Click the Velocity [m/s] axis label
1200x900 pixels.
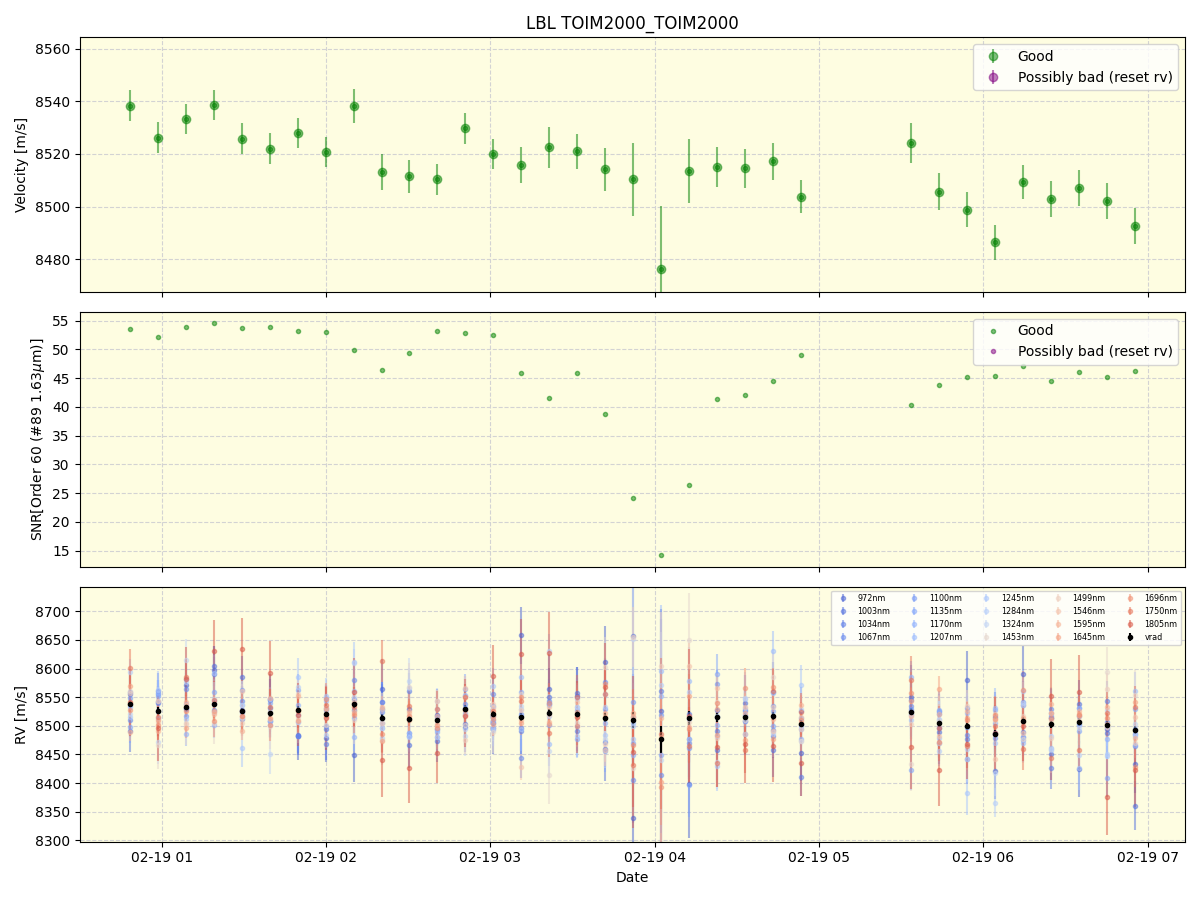(x=21, y=165)
